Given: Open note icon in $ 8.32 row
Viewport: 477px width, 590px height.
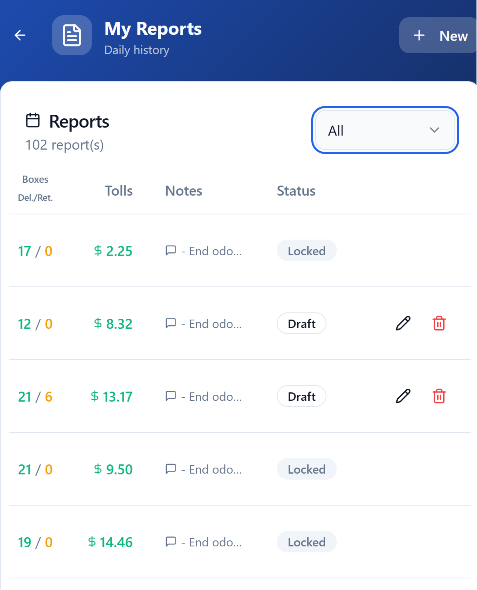Looking at the screenshot, I should (171, 323).
